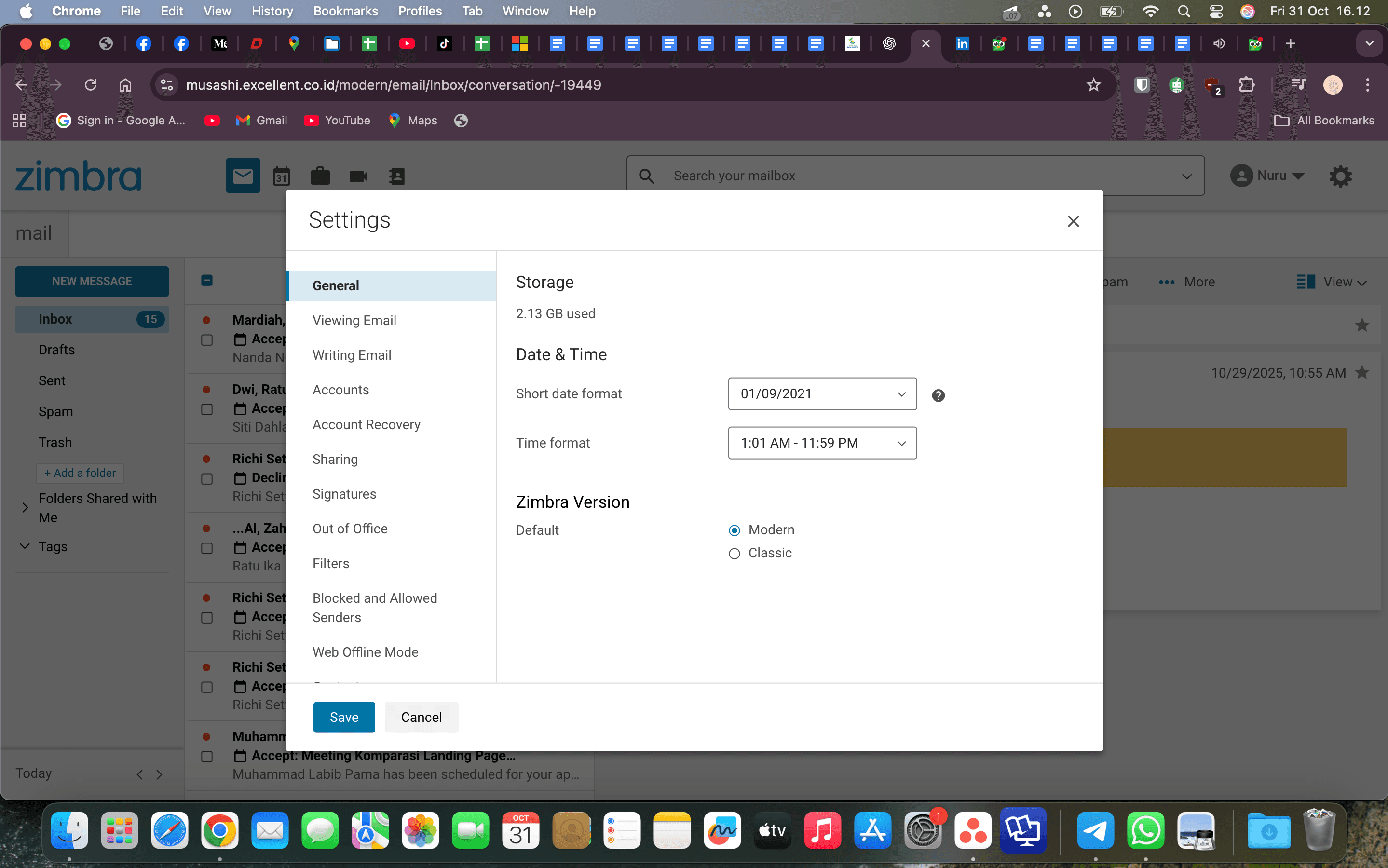Click inside the Search your mailbox field
This screenshot has width=1388, height=868.
tap(803, 176)
